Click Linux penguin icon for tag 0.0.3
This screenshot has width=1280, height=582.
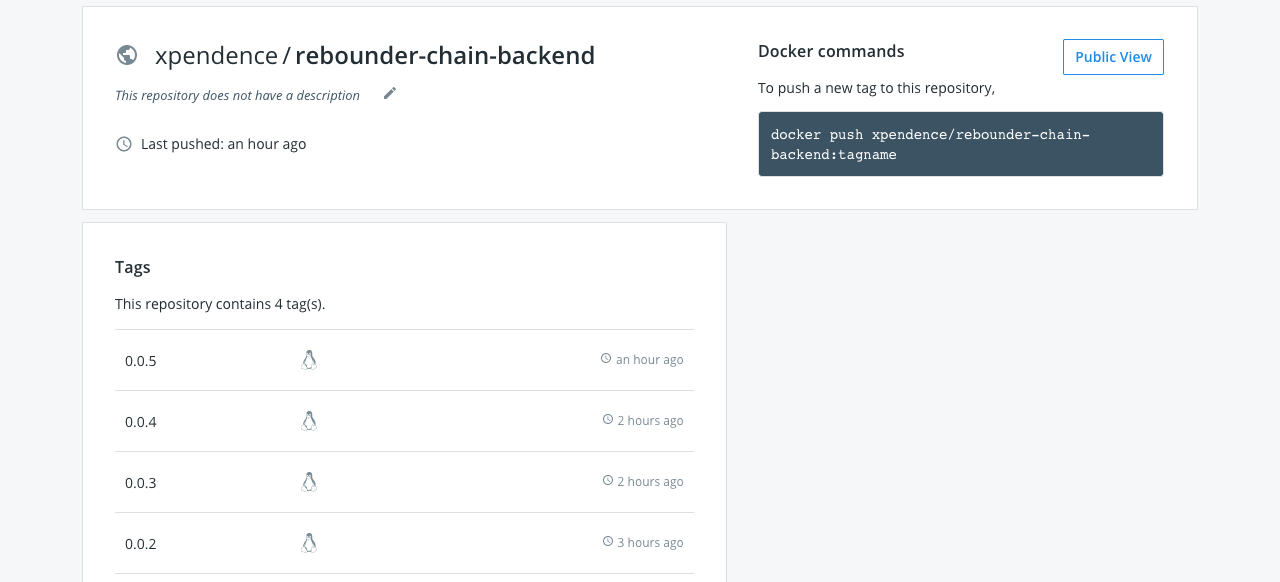309,482
